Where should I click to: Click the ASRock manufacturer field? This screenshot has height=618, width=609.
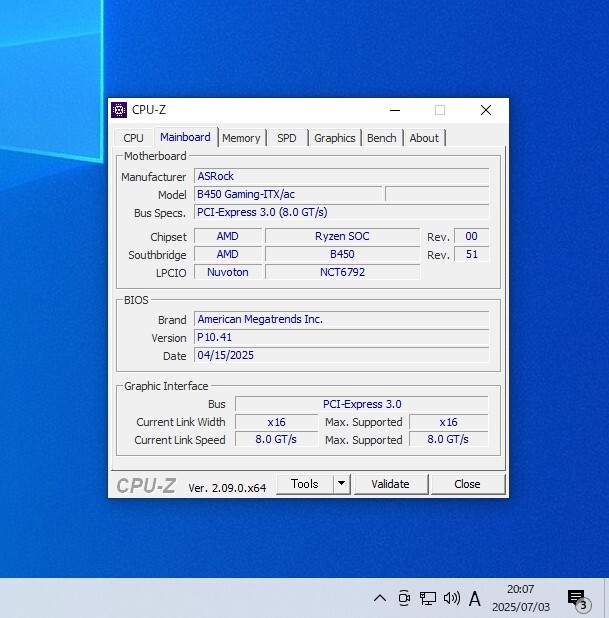[341, 176]
